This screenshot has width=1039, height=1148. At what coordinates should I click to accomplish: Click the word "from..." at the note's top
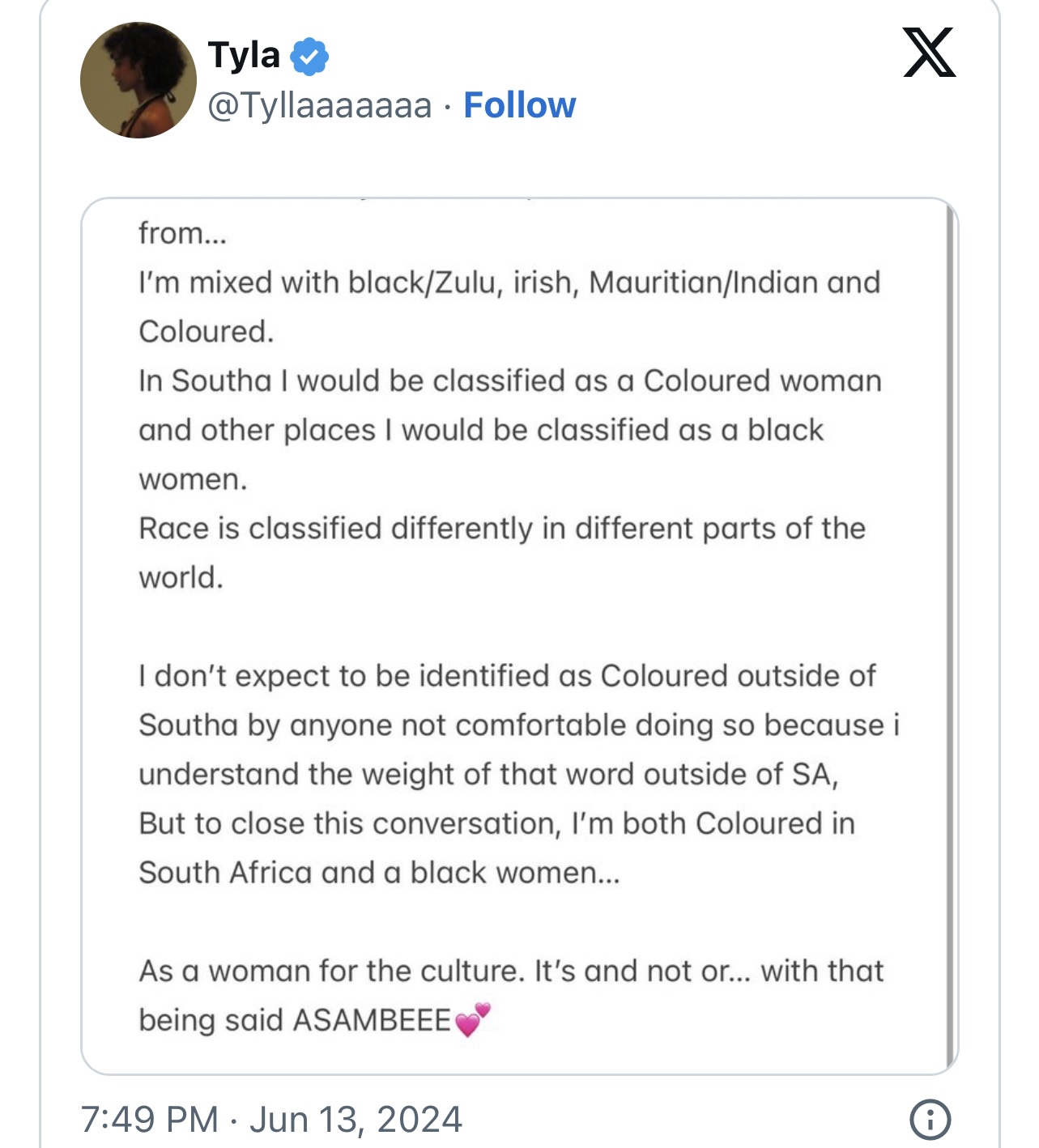pos(183,233)
